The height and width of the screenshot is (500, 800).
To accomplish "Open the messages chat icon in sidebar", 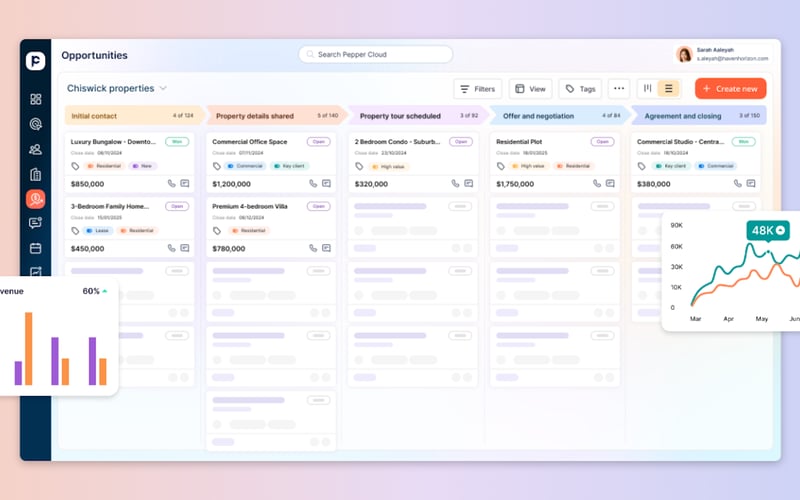I will click(36, 223).
